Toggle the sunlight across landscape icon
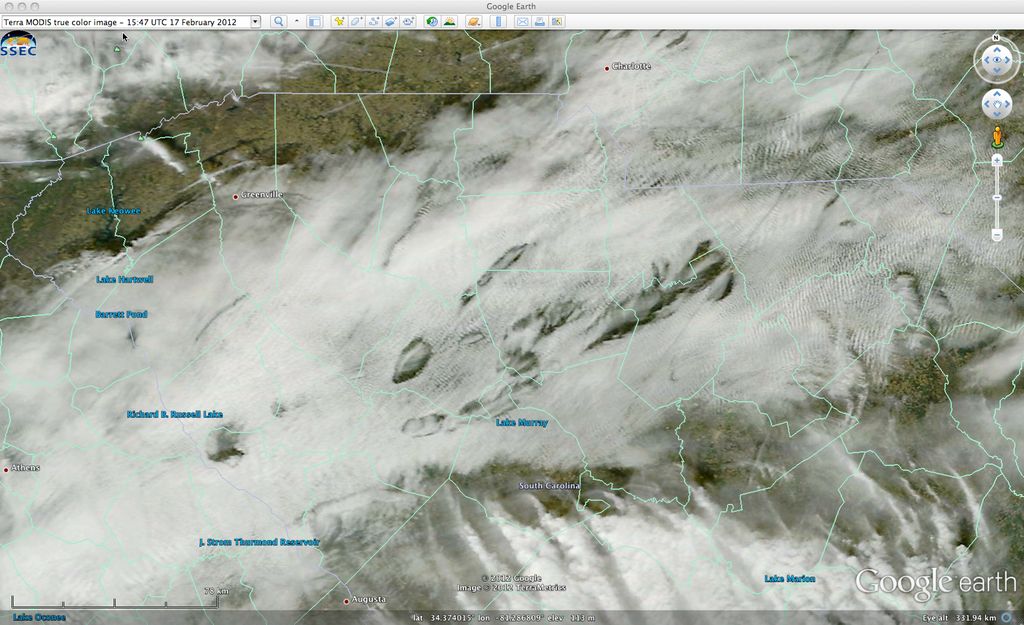Screen dimensions: 1024x625 [x=449, y=22]
